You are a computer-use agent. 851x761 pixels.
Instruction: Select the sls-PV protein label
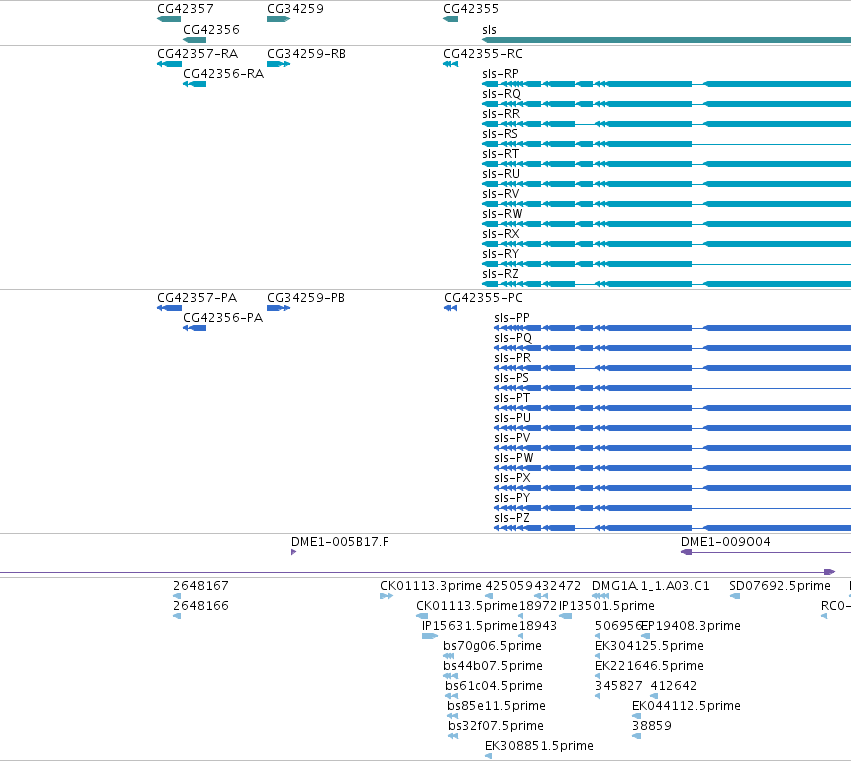512,438
